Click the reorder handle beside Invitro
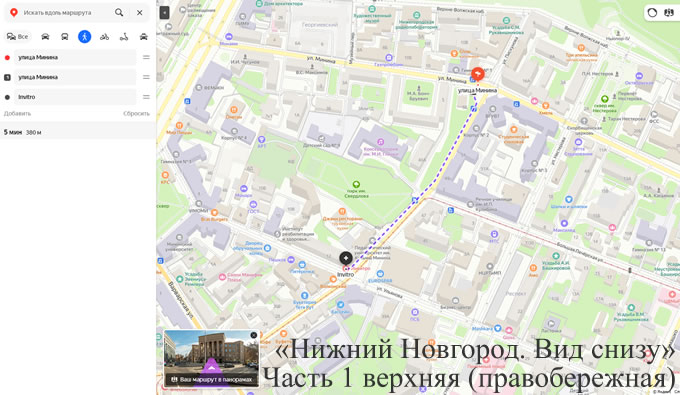This screenshot has width=680, height=395. point(146,97)
